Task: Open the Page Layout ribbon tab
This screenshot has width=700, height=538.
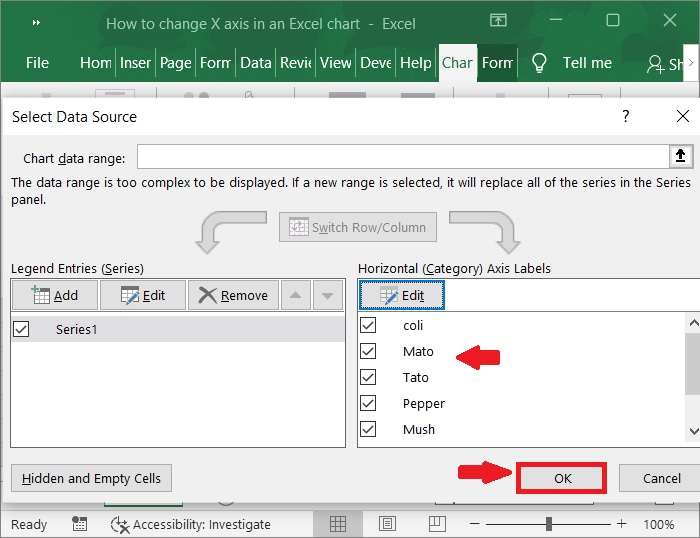Action: pyautogui.click(x=175, y=63)
